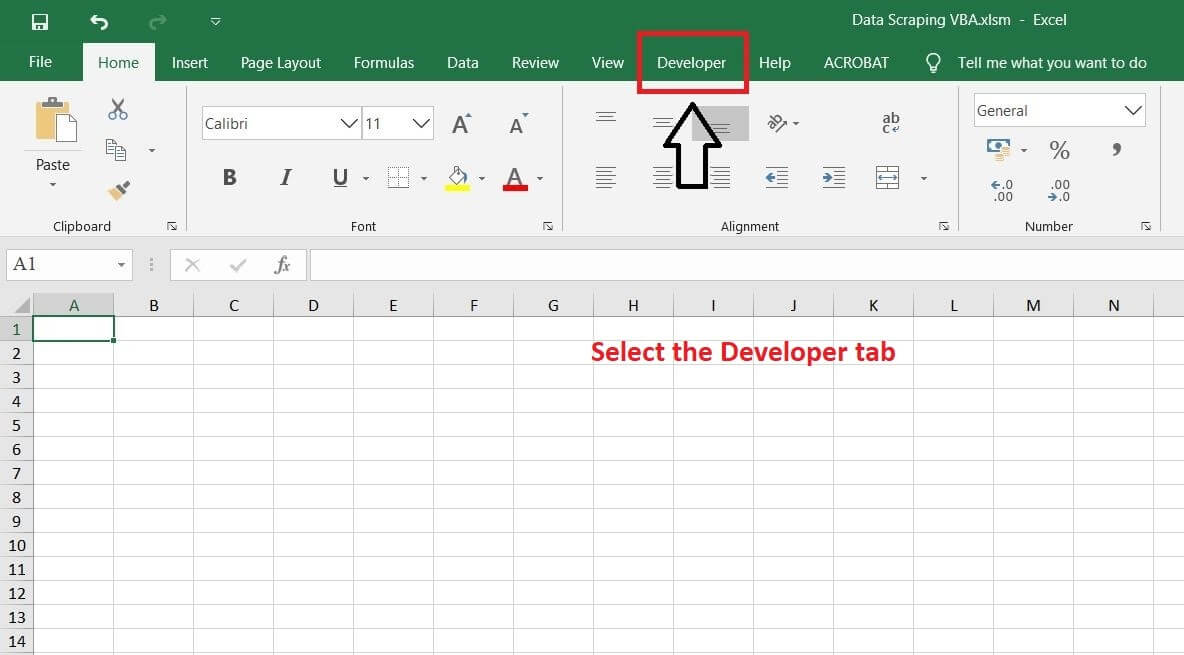Click the Wrap Text icon
This screenshot has width=1184, height=655.
click(890, 123)
